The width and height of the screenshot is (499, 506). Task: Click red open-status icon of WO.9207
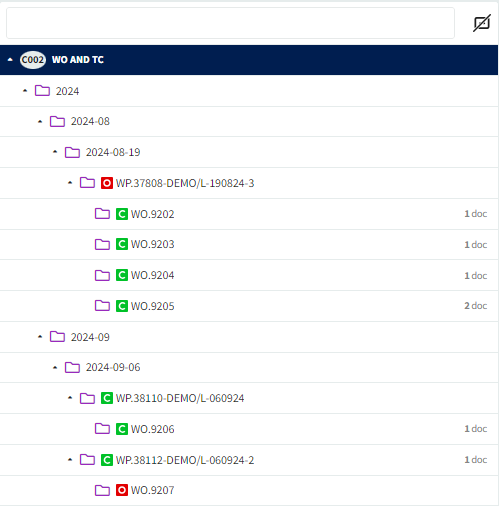click(122, 490)
